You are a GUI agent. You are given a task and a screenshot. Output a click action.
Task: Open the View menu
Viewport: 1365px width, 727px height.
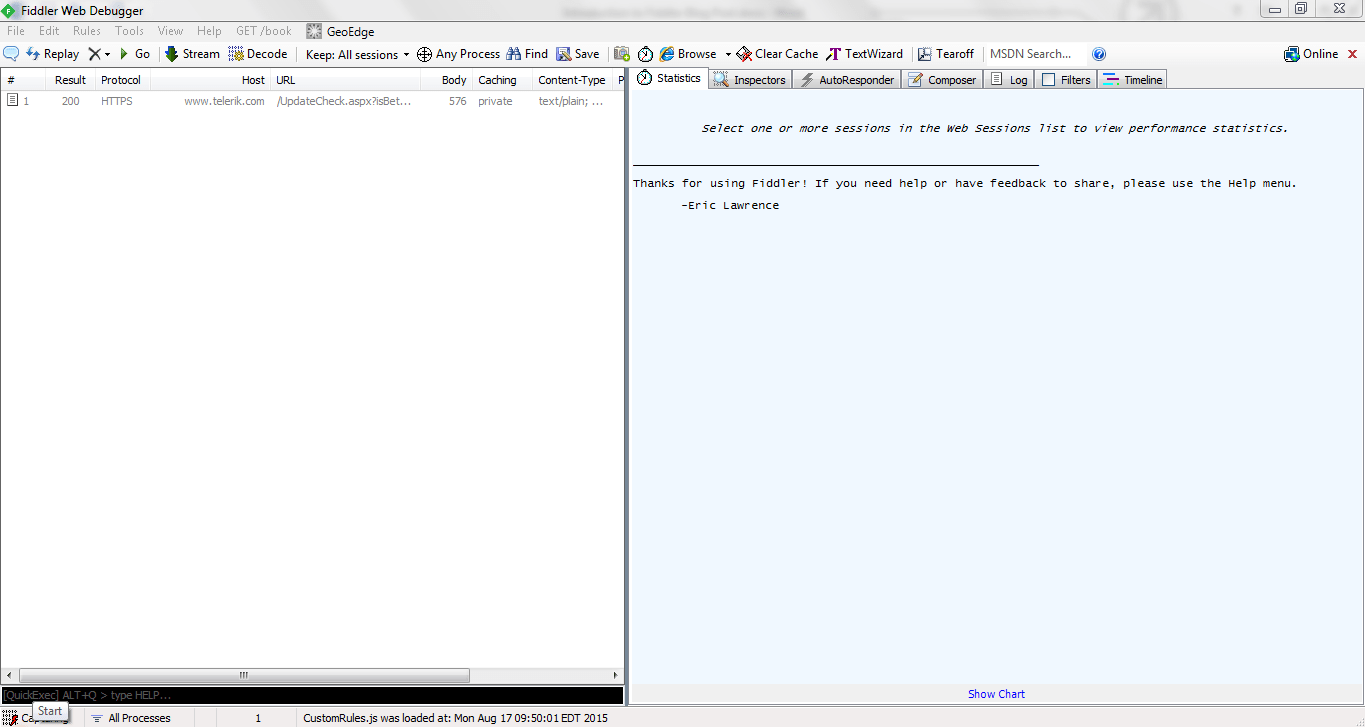click(x=171, y=31)
